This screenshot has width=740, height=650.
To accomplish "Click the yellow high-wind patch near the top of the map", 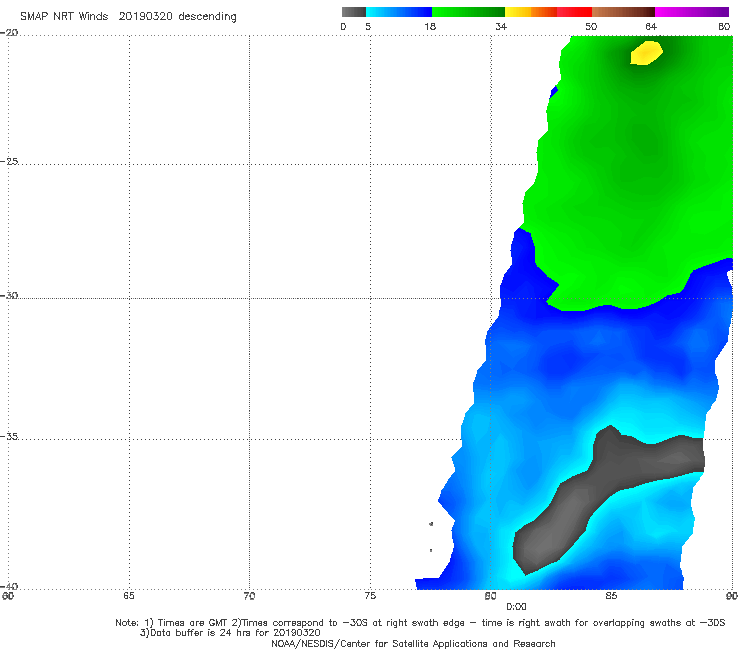I will 646,53.
